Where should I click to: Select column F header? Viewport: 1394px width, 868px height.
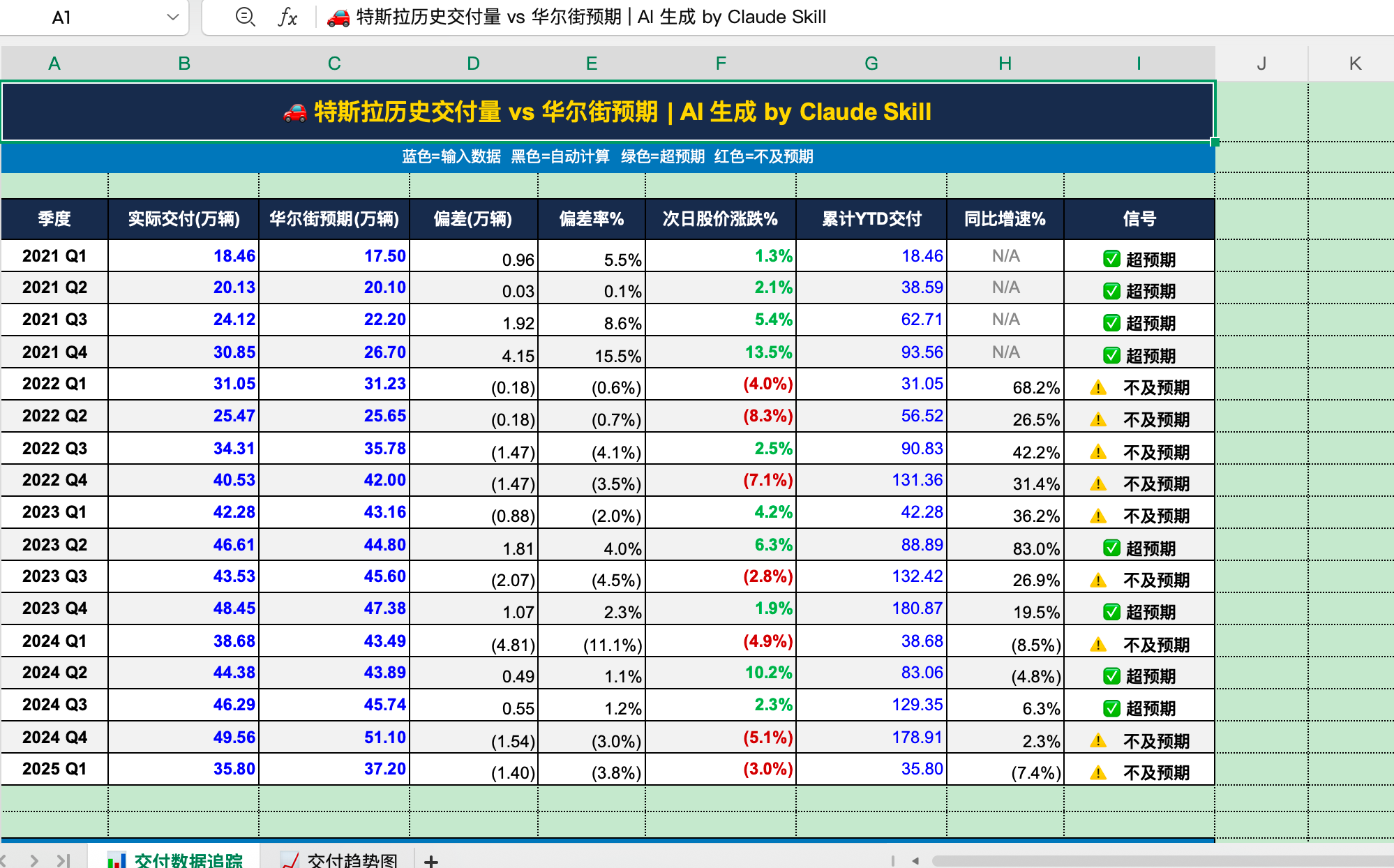pos(721,63)
